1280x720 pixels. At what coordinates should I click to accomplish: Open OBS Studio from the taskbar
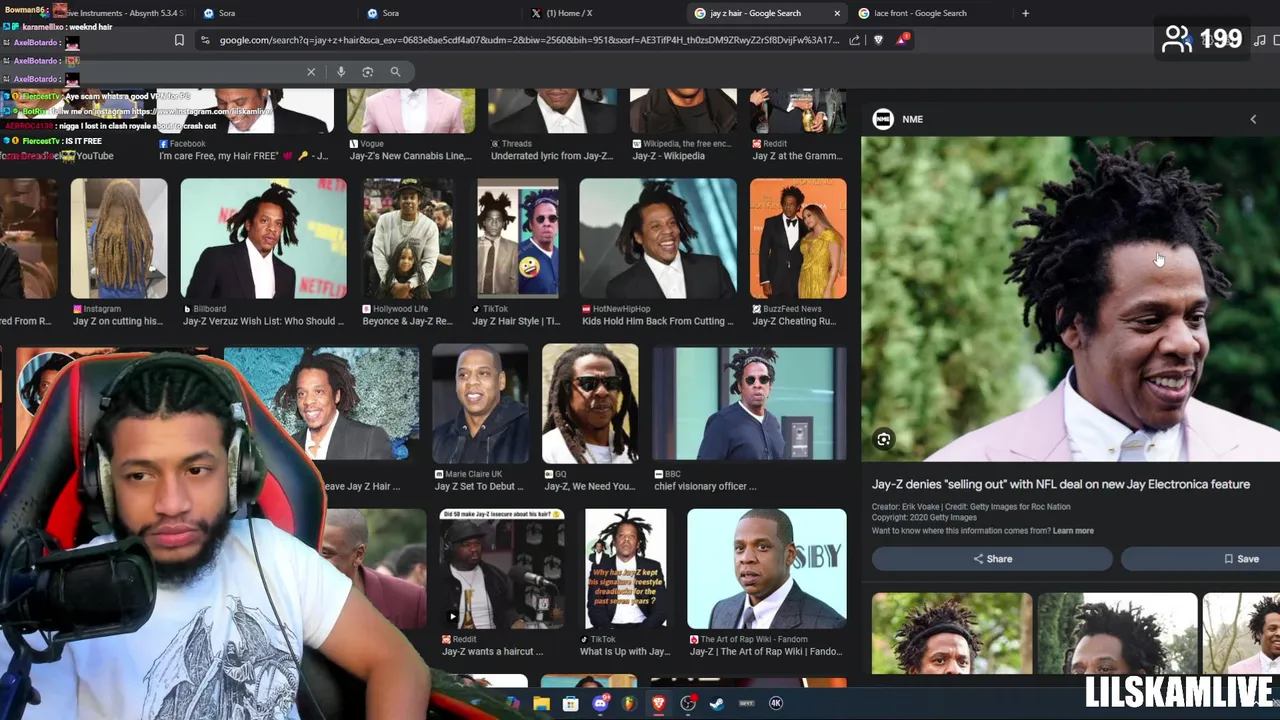[688, 703]
